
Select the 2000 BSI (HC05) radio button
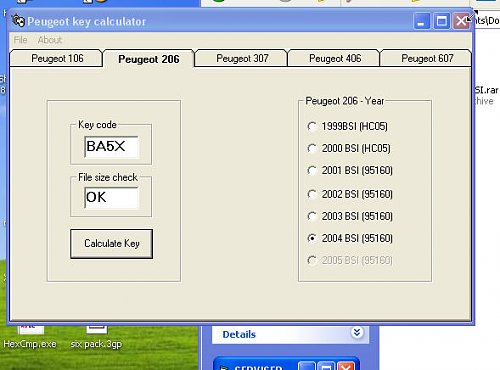point(312,148)
